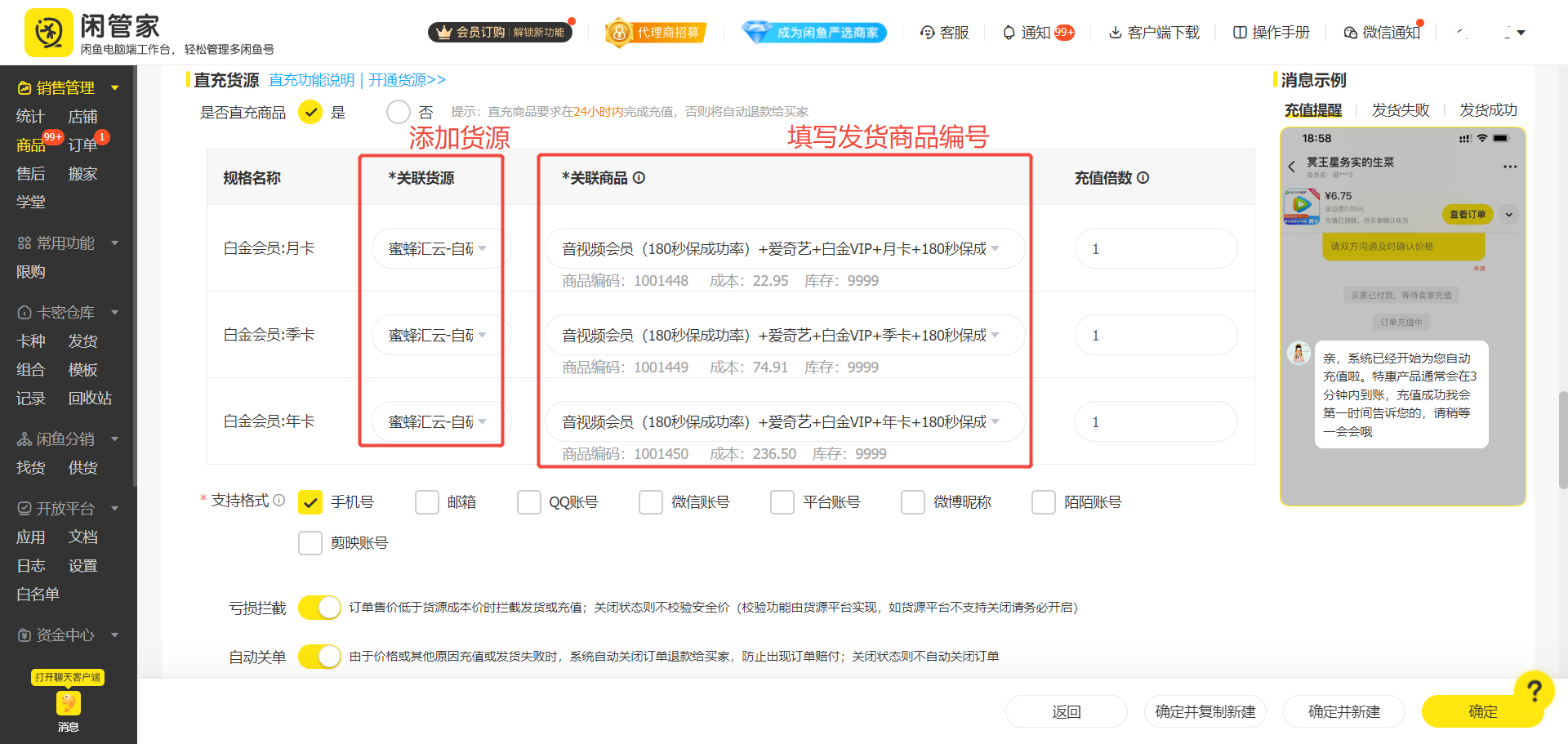The width and height of the screenshot is (1568, 744).
Task: Open the 客服 support icon
Action: tap(928, 33)
